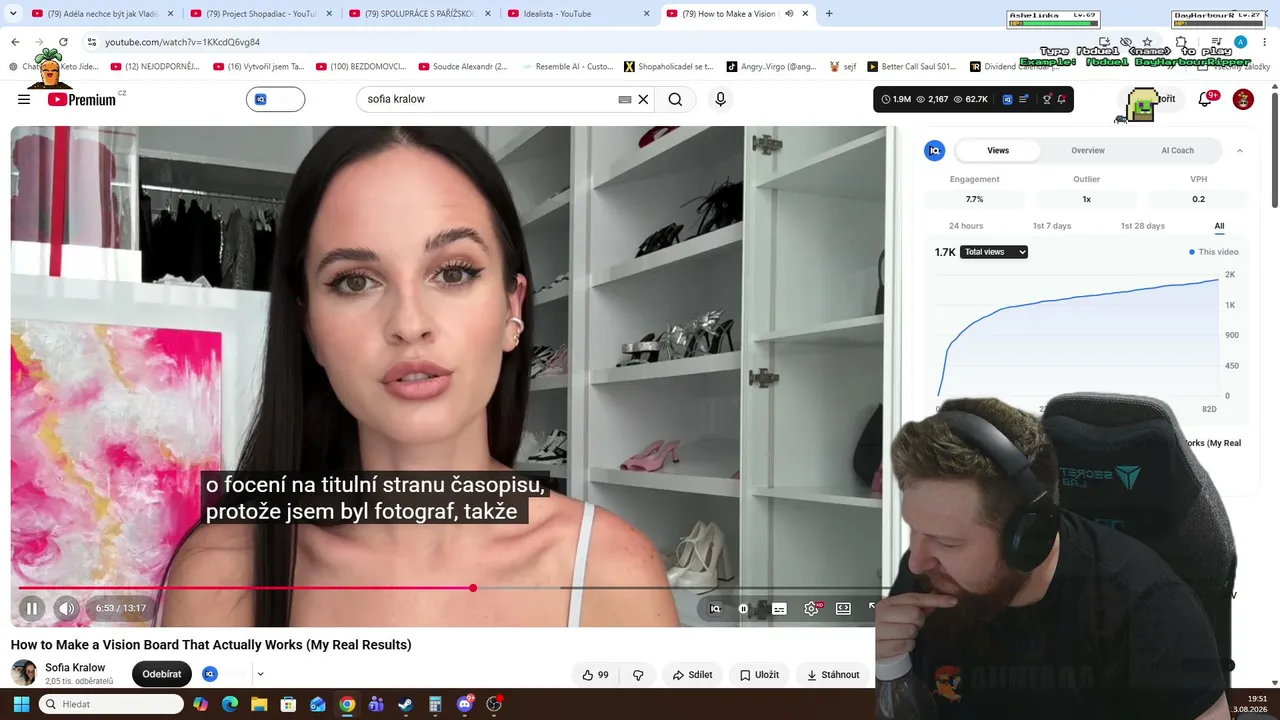Viewport: 1280px width, 720px height.
Task: Switch to the Idealista - YouTube tab
Action: pyautogui.click(x=578, y=14)
